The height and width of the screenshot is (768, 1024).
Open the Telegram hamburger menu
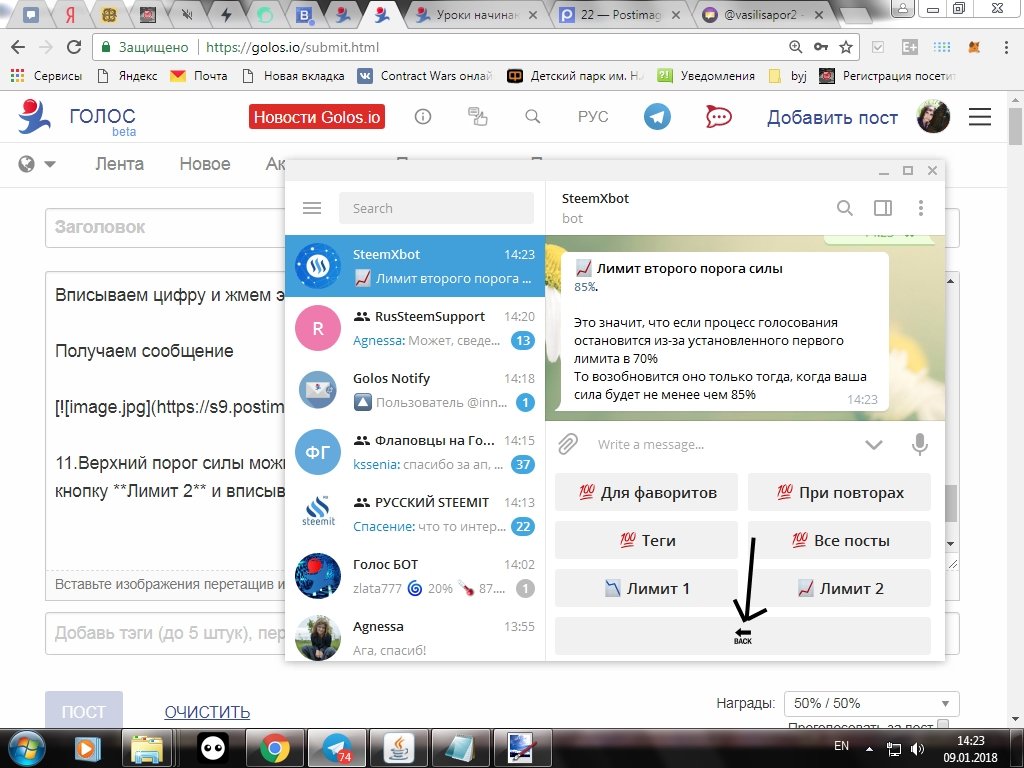click(312, 208)
